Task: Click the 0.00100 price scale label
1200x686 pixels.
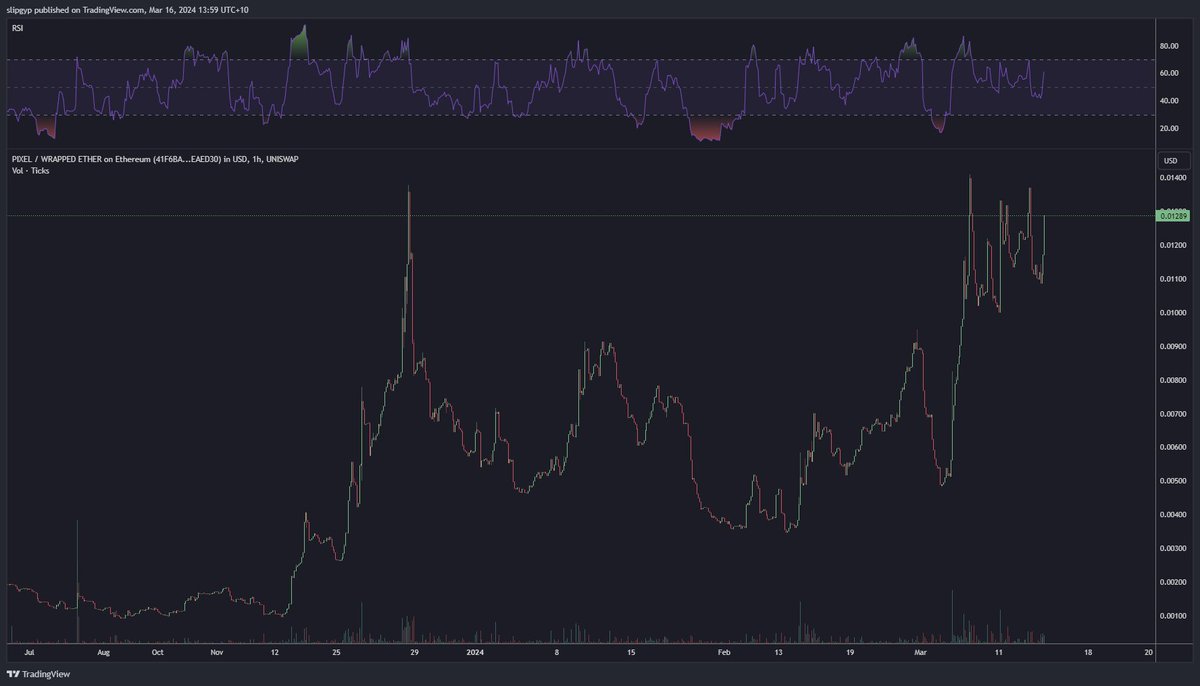Action: click(x=1172, y=616)
